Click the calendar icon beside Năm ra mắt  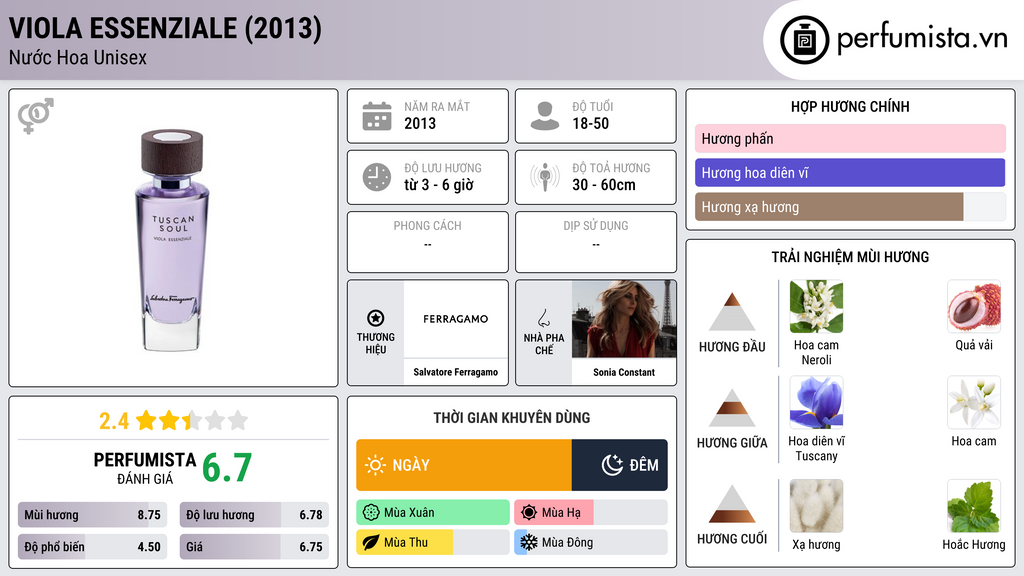tap(377, 116)
